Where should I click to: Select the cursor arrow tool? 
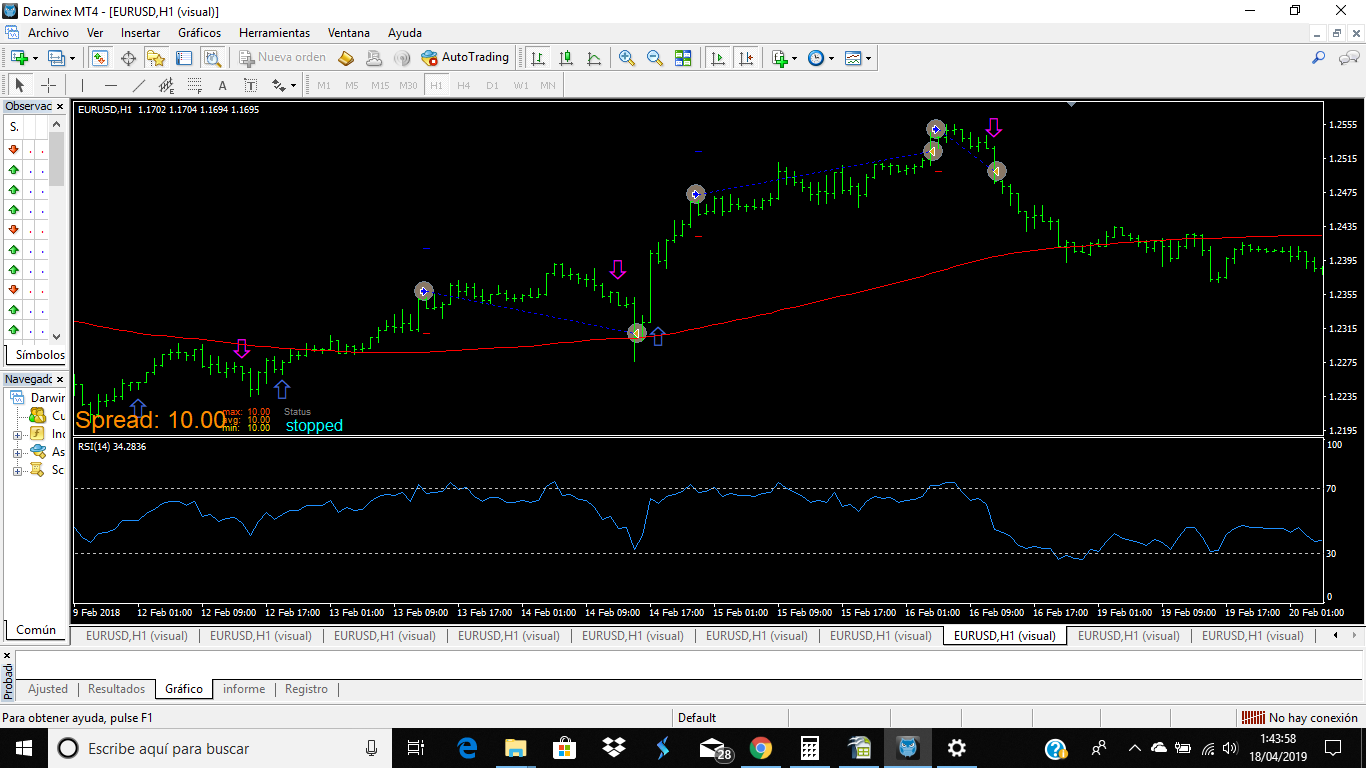[x=19, y=85]
